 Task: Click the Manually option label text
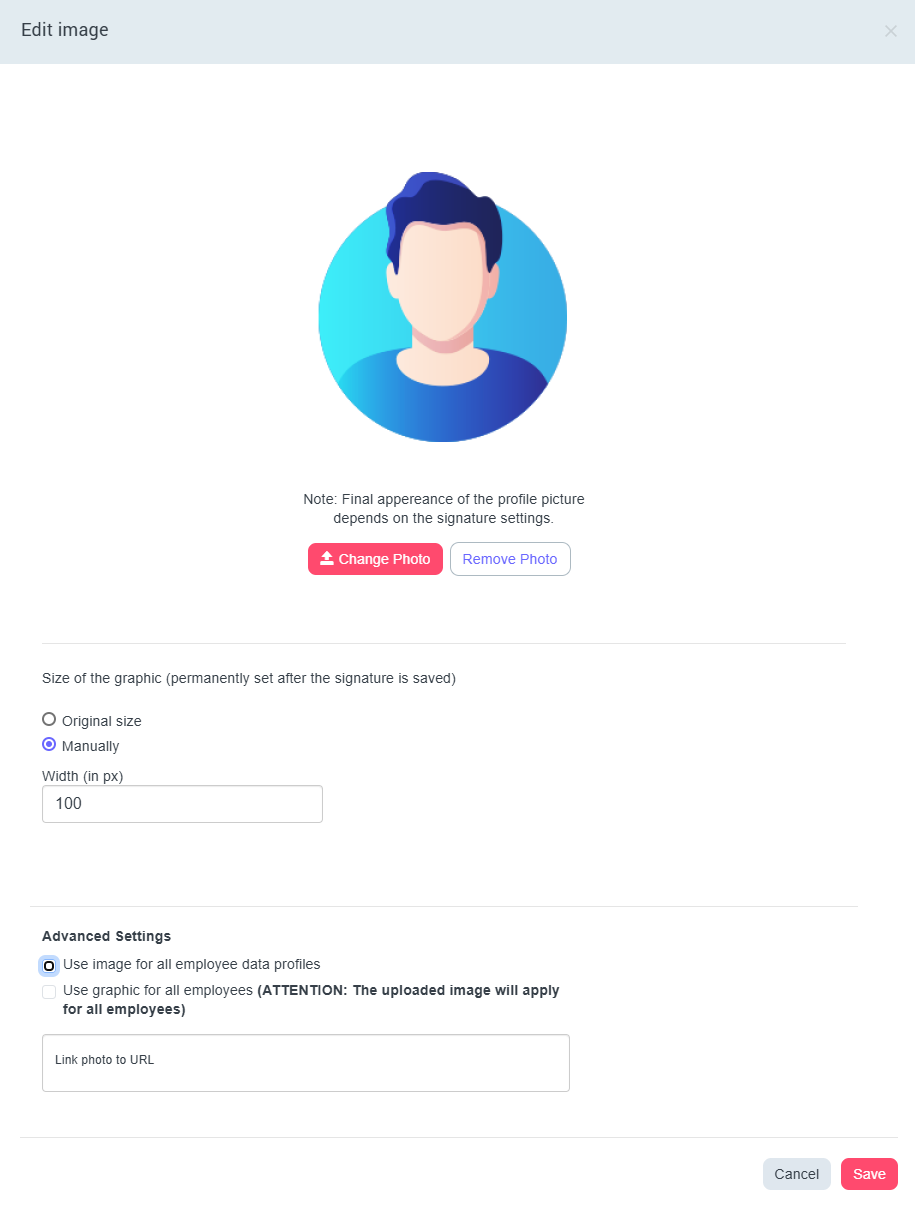pyautogui.click(x=91, y=746)
